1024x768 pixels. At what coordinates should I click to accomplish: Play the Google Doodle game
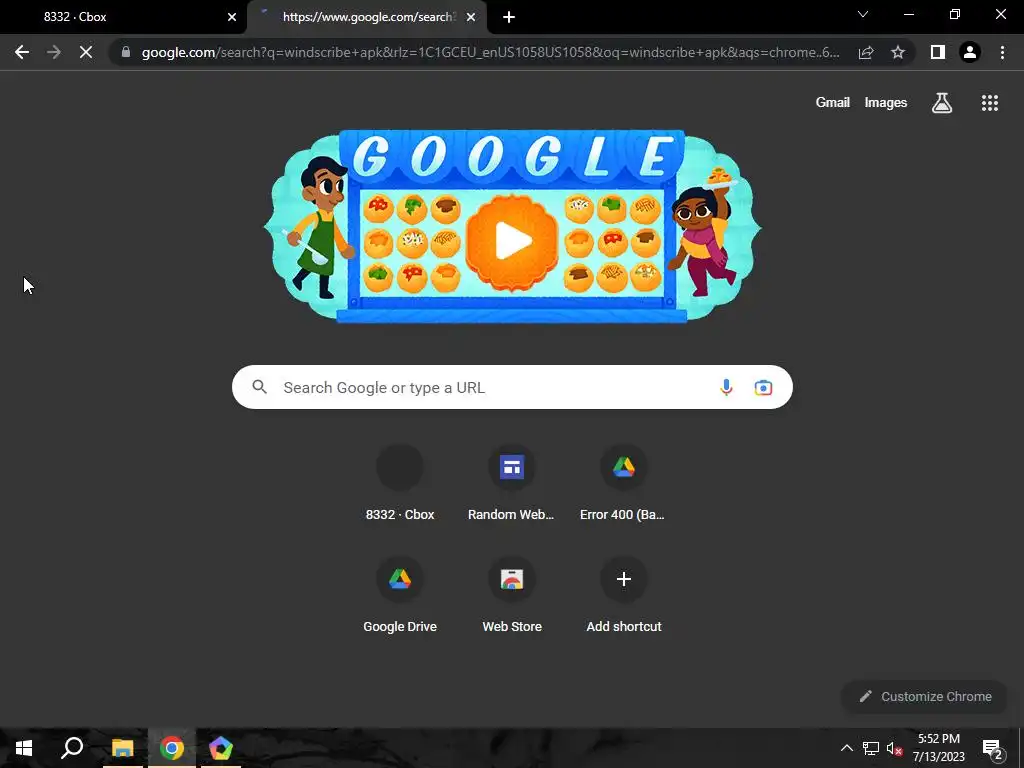(513, 242)
